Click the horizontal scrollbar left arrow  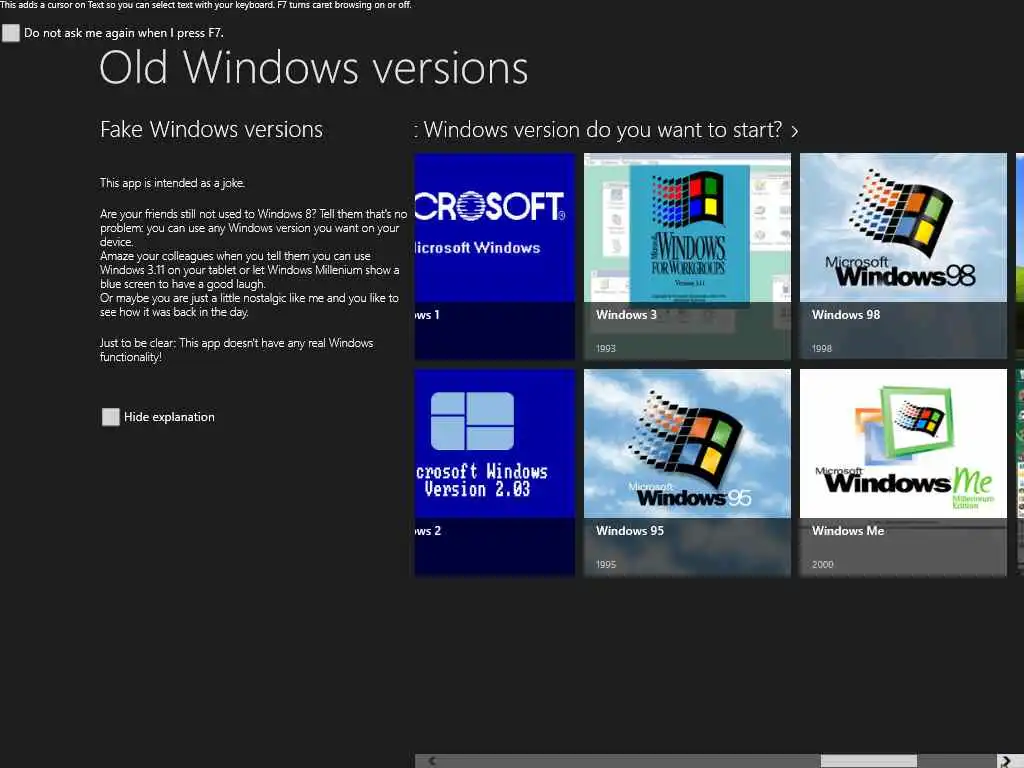[432, 761]
